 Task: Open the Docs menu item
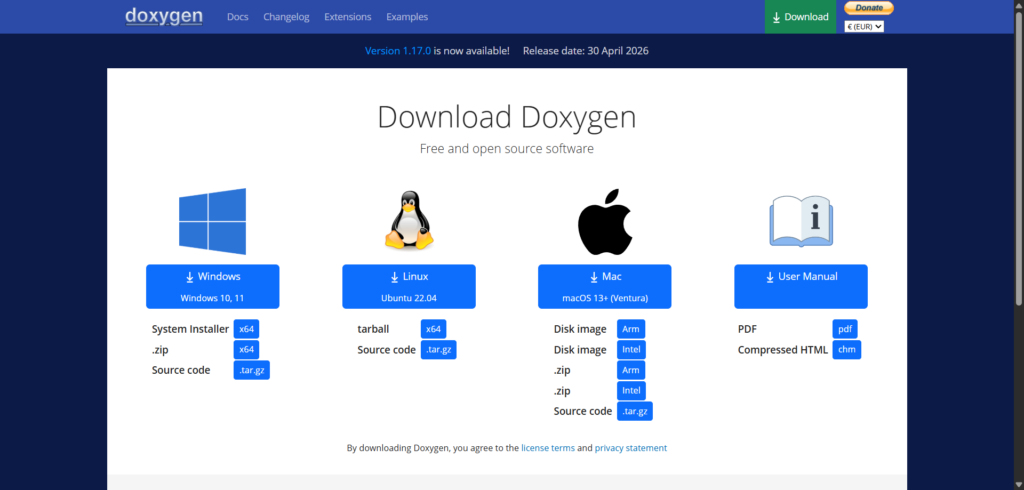tap(238, 17)
